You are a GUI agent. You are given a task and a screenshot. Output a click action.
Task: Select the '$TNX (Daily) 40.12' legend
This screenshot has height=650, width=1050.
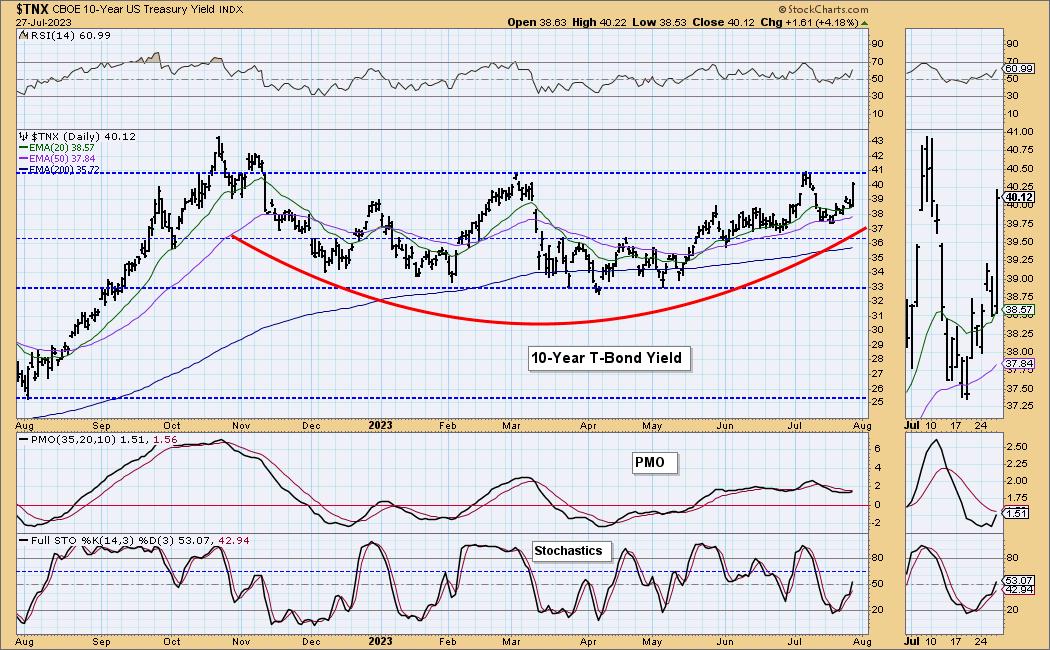tap(84, 137)
